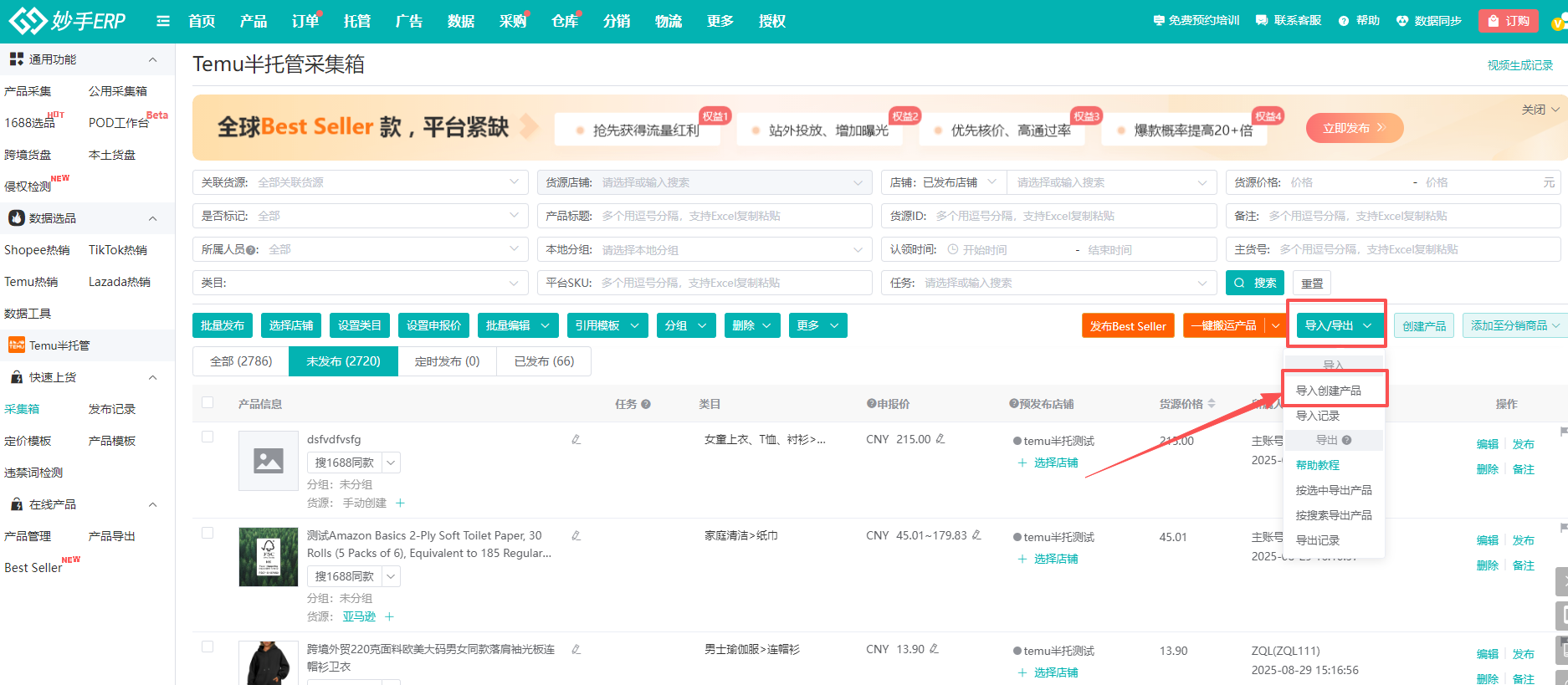Click the edit pencil beside dsfvdfvsfg title

(x=576, y=439)
